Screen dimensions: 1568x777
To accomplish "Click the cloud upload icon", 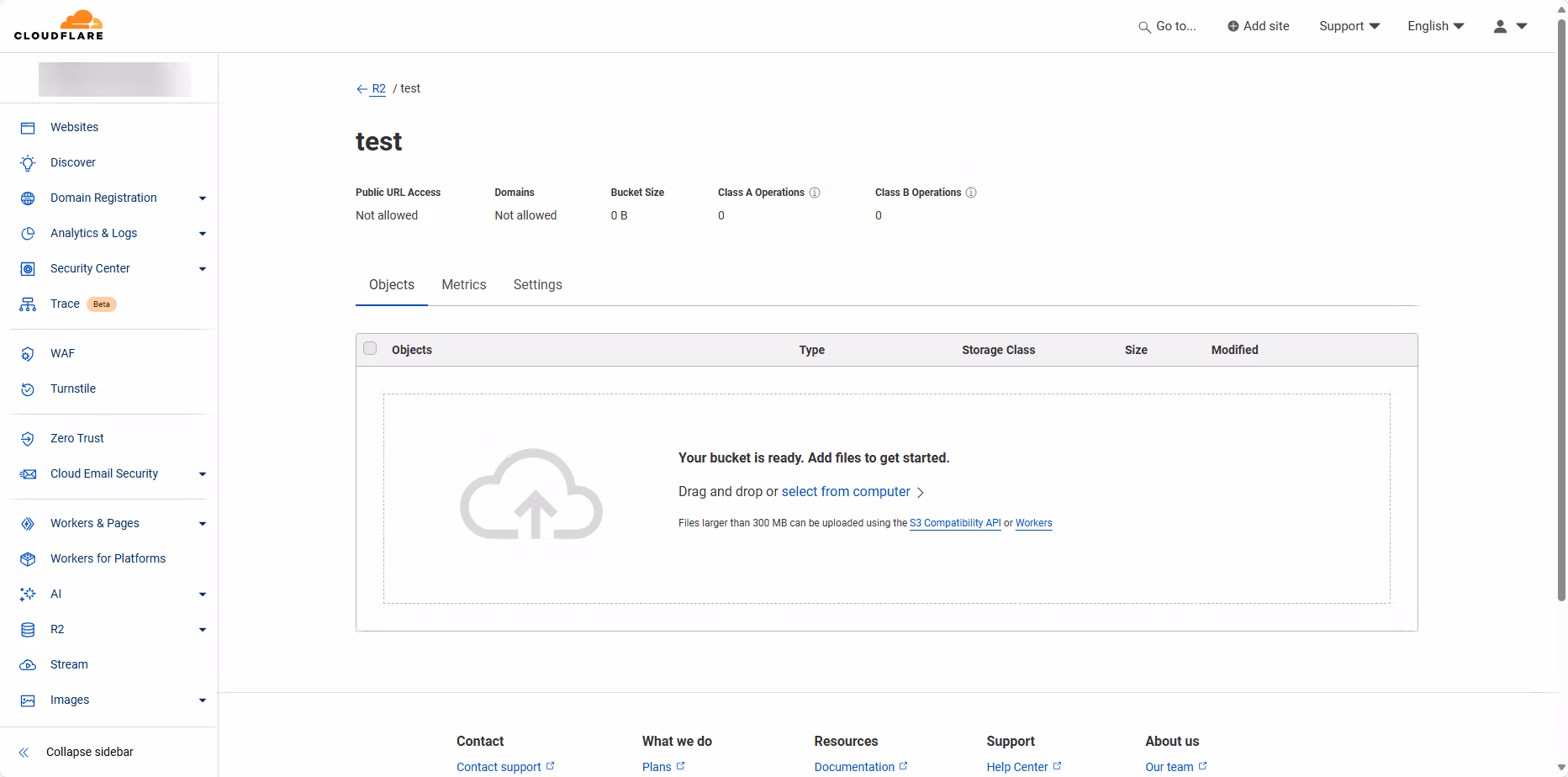I will coord(531,494).
